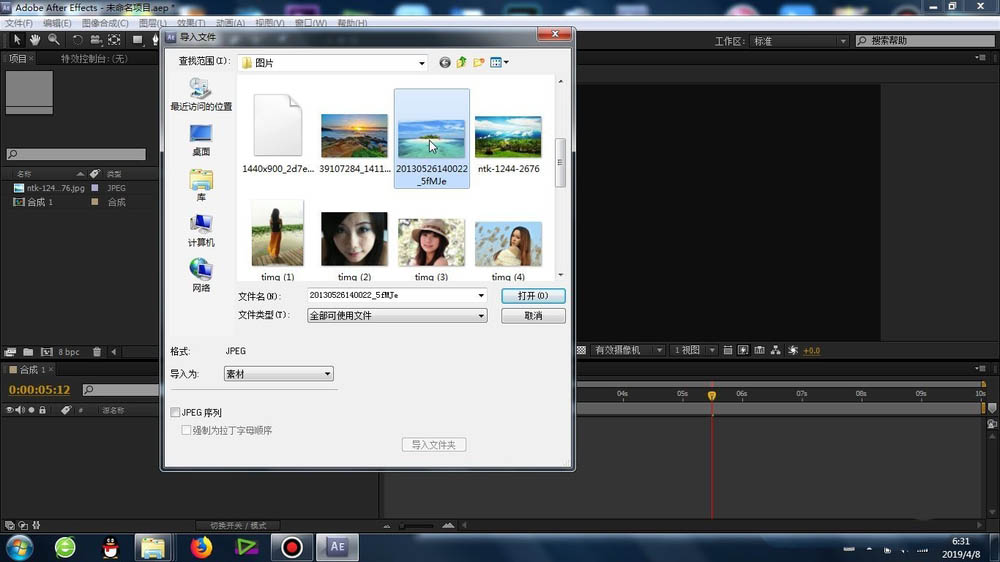The height and width of the screenshot is (562, 1000).
Task: Select the Camera tool
Action: pos(96,40)
